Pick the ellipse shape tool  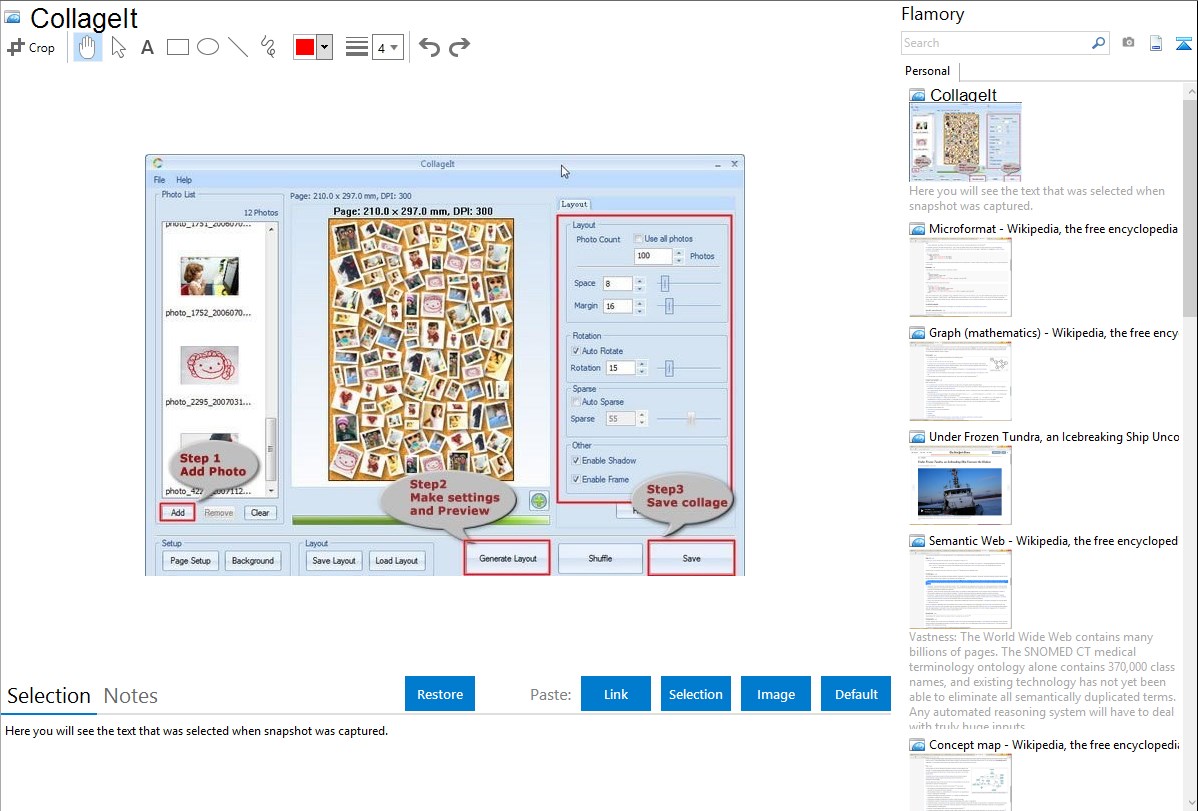pos(207,47)
